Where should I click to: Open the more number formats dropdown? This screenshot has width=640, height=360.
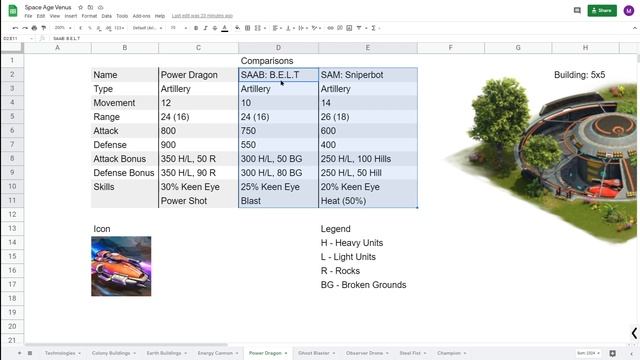[x=119, y=28]
